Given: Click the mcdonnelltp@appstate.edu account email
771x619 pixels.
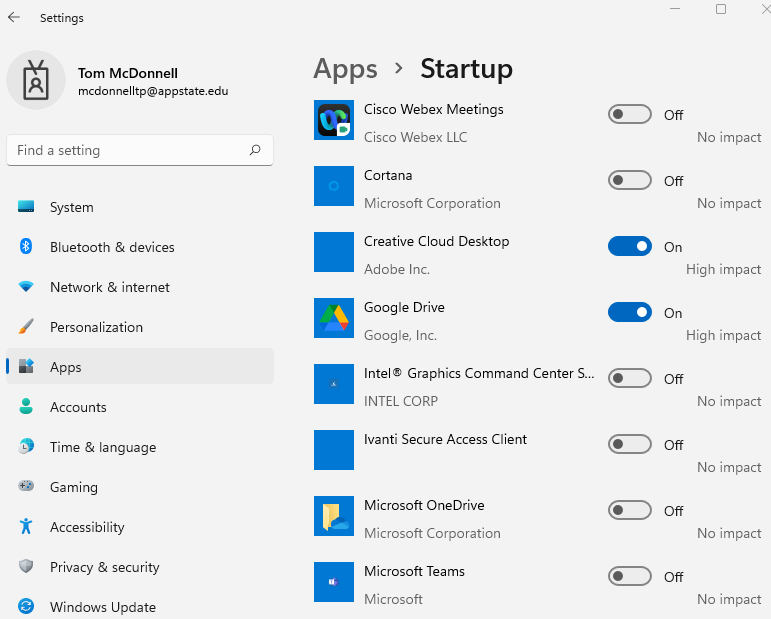Looking at the screenshot, I should tap(153, 91).
